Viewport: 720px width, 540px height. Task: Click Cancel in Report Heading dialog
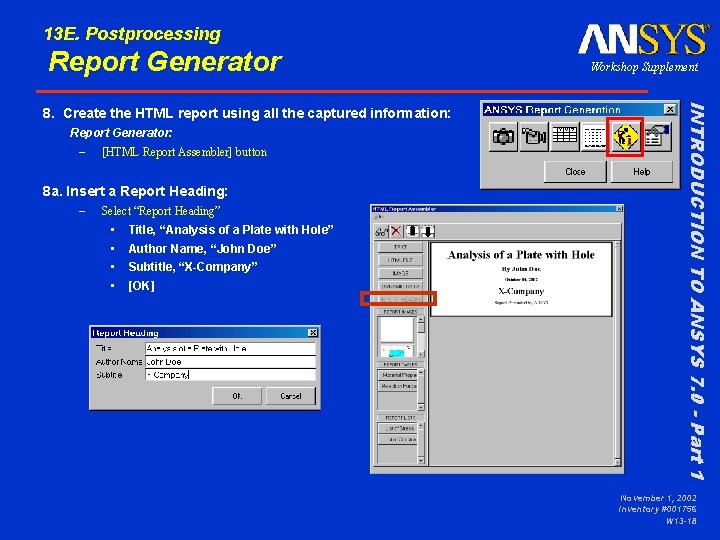[x=291, y=396]
